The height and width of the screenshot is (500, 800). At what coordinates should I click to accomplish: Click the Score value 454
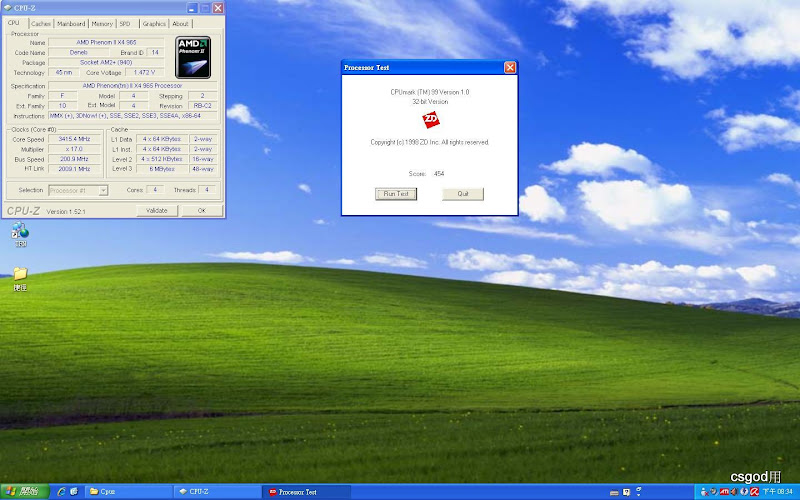tap(439, 173)
